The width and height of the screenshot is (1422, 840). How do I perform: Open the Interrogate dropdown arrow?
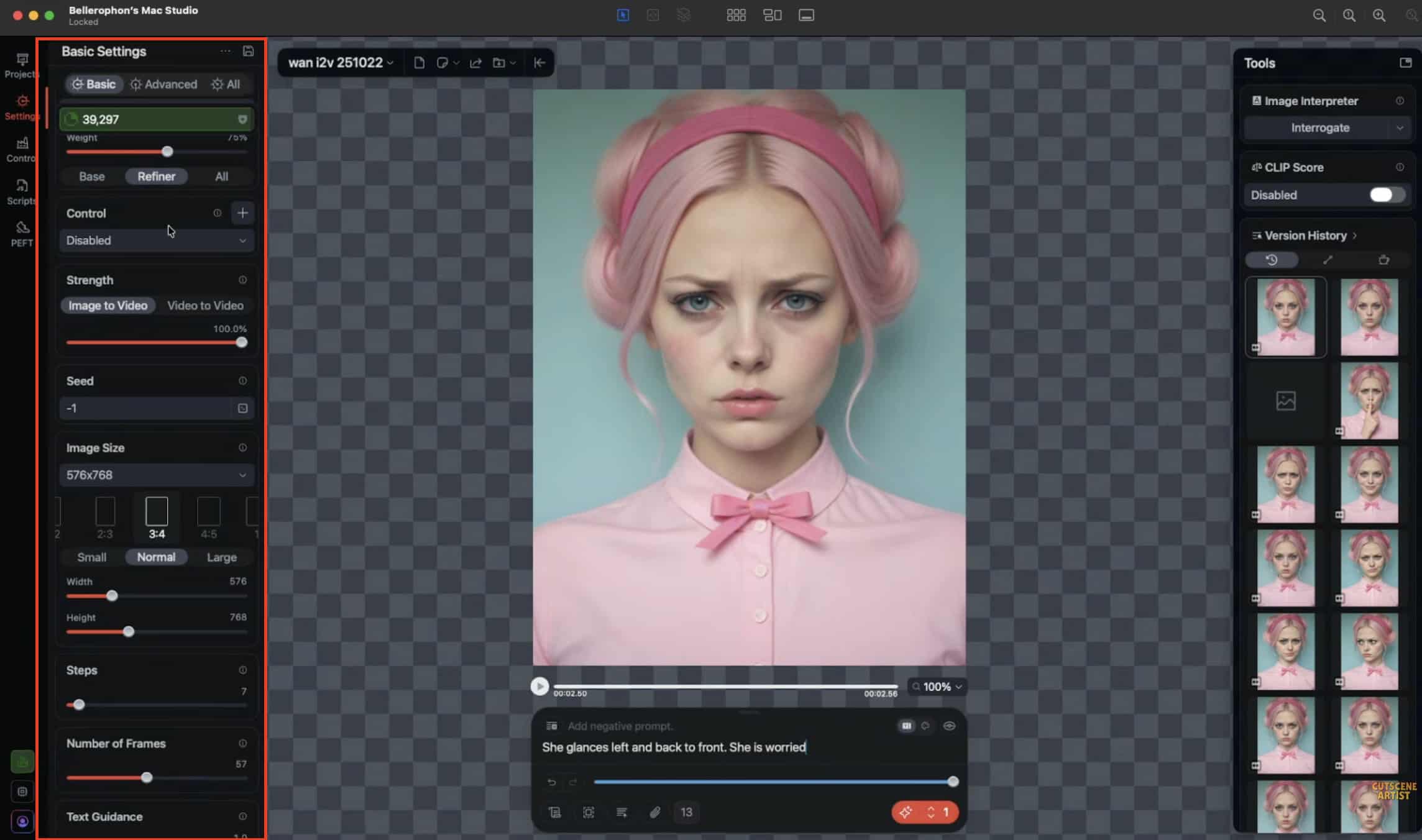pos(1400,128)
